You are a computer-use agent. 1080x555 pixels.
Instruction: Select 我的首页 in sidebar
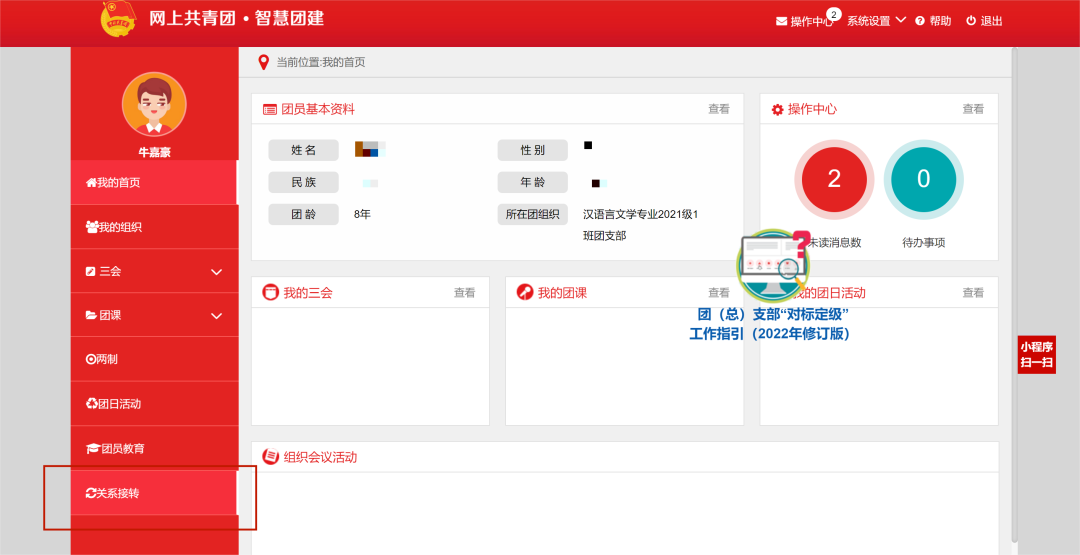[x=154, y=183]
